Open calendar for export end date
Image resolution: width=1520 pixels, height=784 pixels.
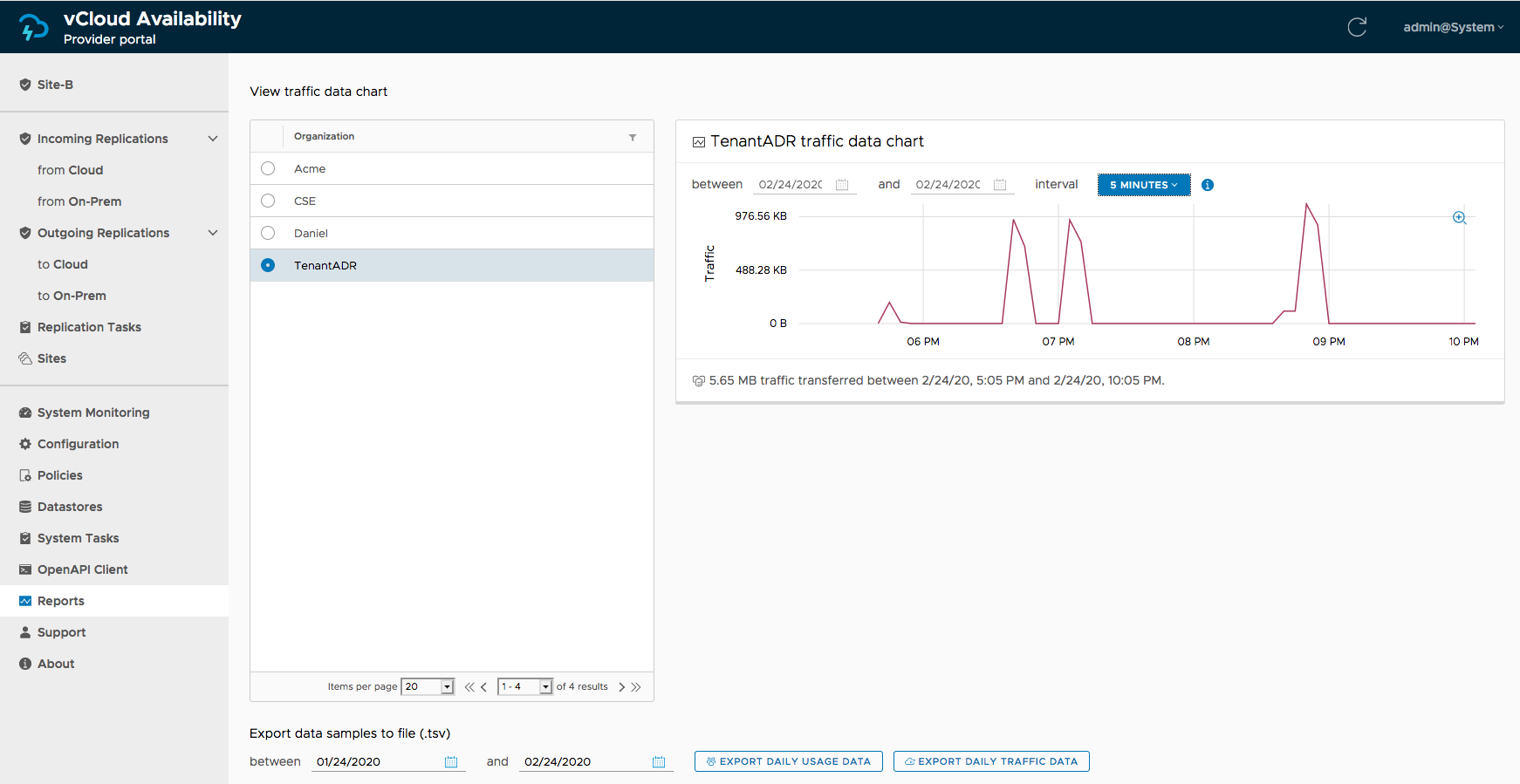coord(659,762)
